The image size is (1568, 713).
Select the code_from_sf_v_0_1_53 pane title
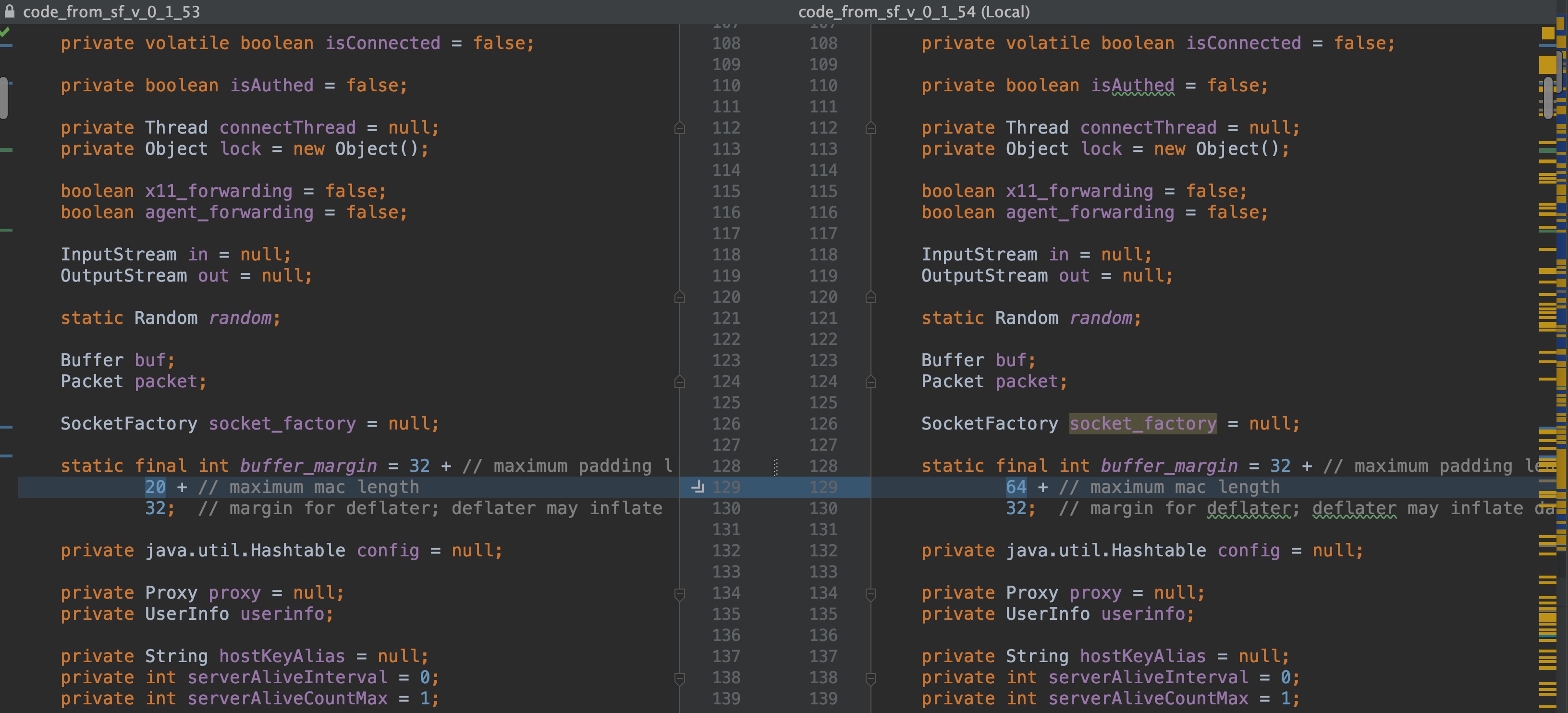coord(111,12)
